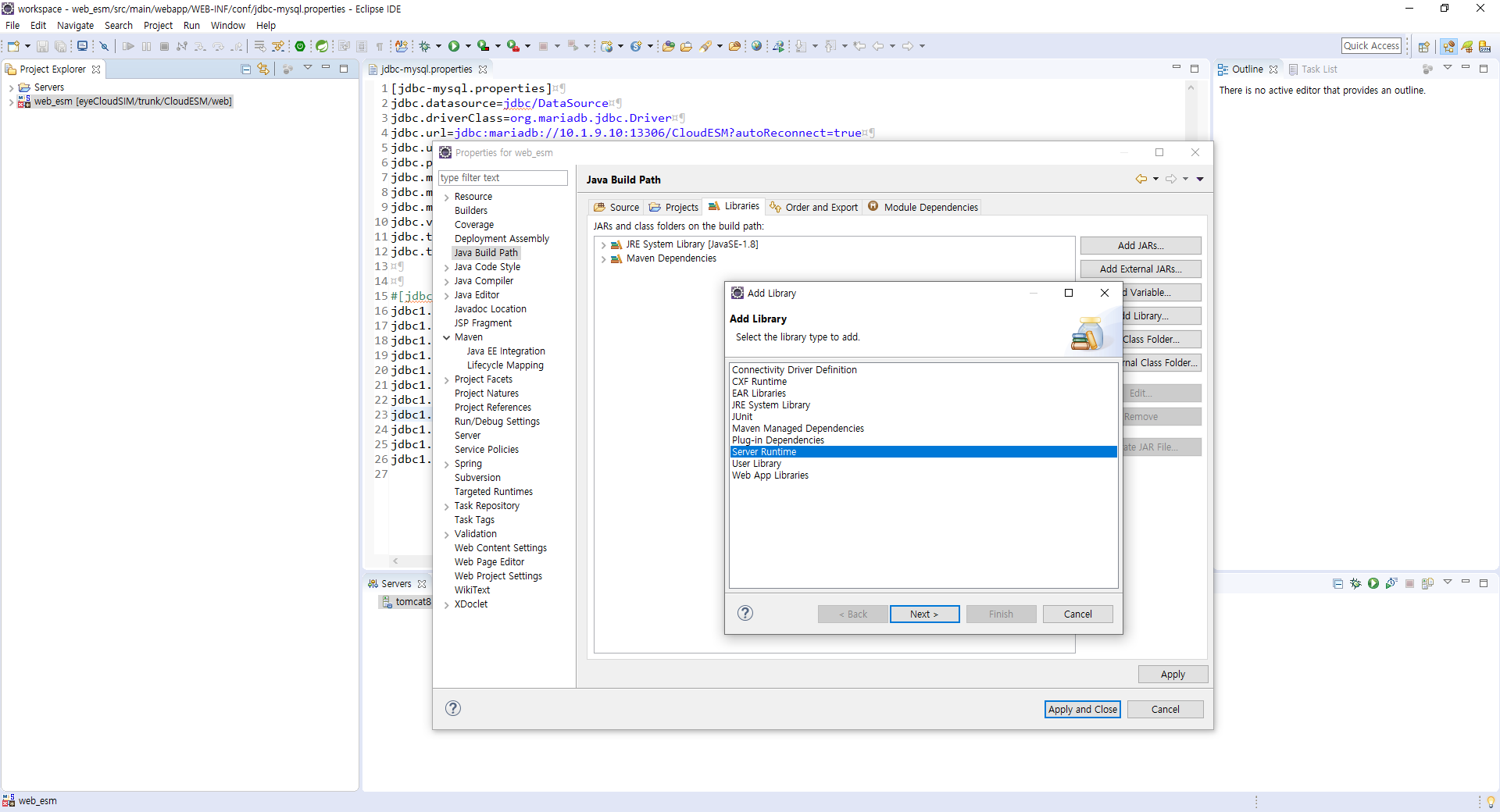Click the help question mark in Properties dialog
Image resolution: width=1500 pixels, height=812 pixels.
[453, 708]
